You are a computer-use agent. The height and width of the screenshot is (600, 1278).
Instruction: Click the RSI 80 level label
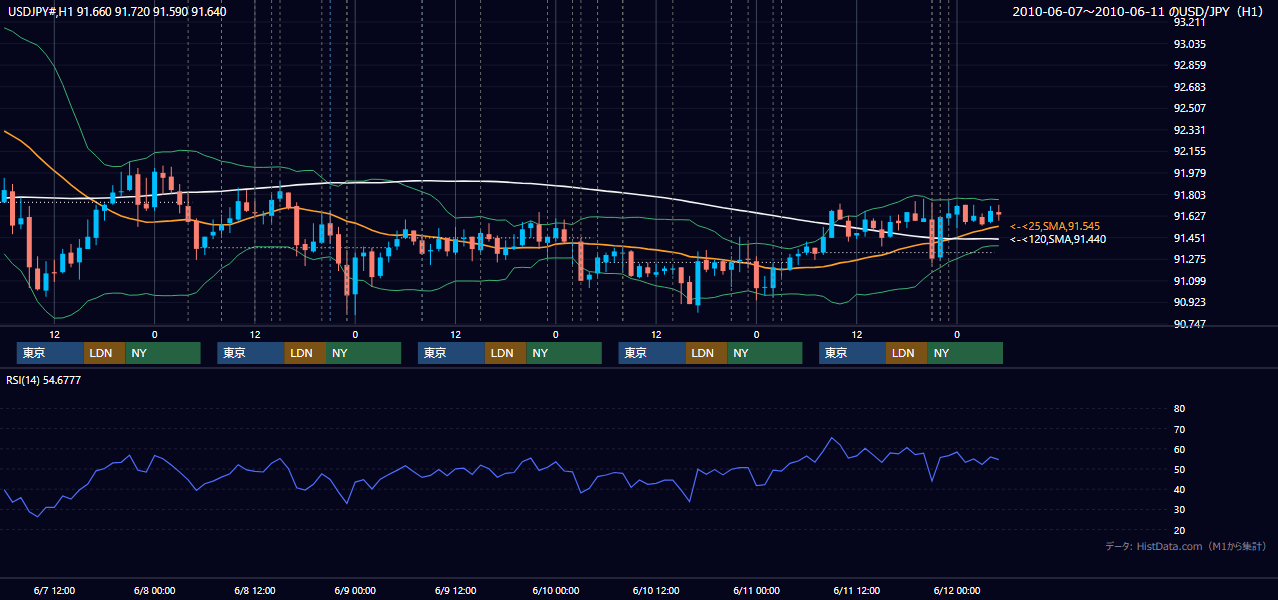point(1179,409)
